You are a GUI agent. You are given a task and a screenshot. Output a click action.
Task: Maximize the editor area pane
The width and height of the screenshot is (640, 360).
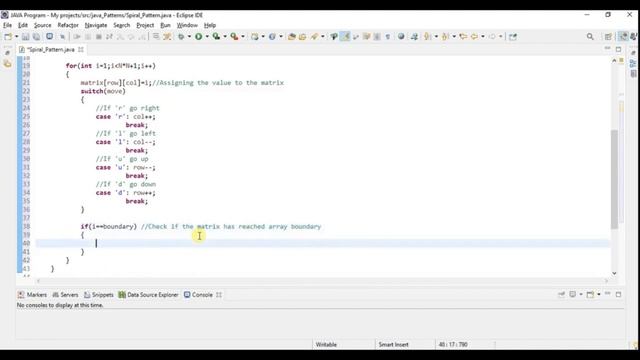coord(618,49)
